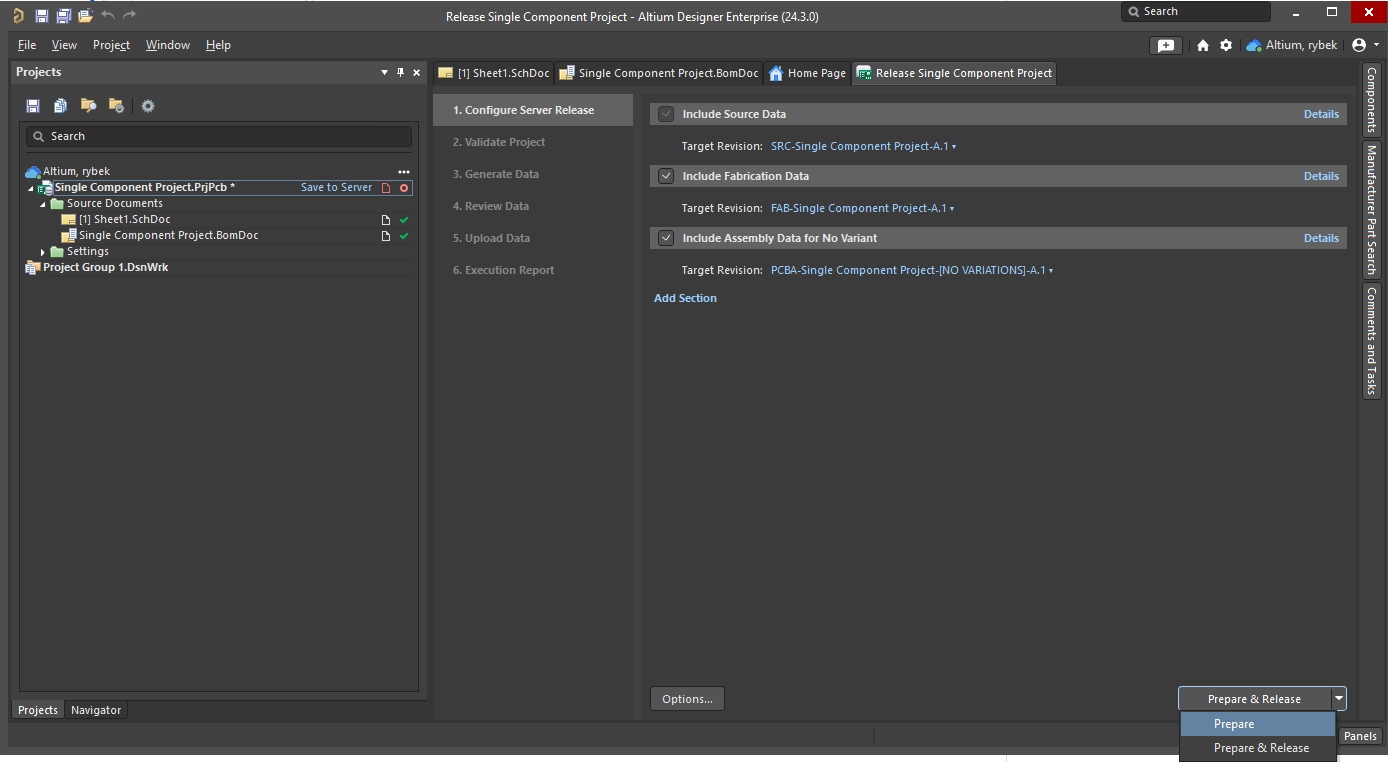Image resolution: width=1388 pixels, height=762 pixels.
Task: Expand the Settings folder
Action: (x=43, y=252)
